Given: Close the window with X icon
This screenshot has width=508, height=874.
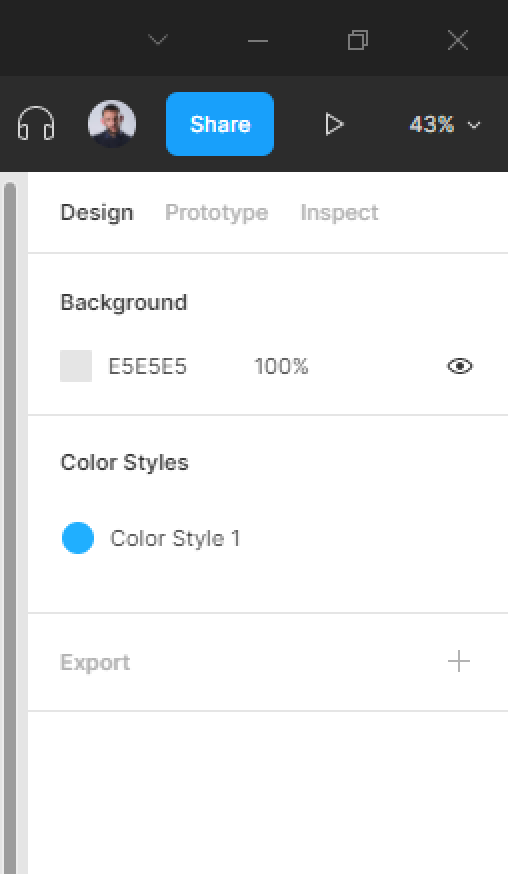Looking at the screenshot, I should pyautogui.click(x=458, y=40).
